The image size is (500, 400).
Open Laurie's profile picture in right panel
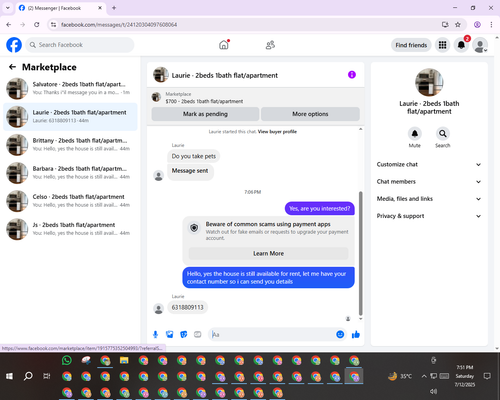click(x=429, y=82)
